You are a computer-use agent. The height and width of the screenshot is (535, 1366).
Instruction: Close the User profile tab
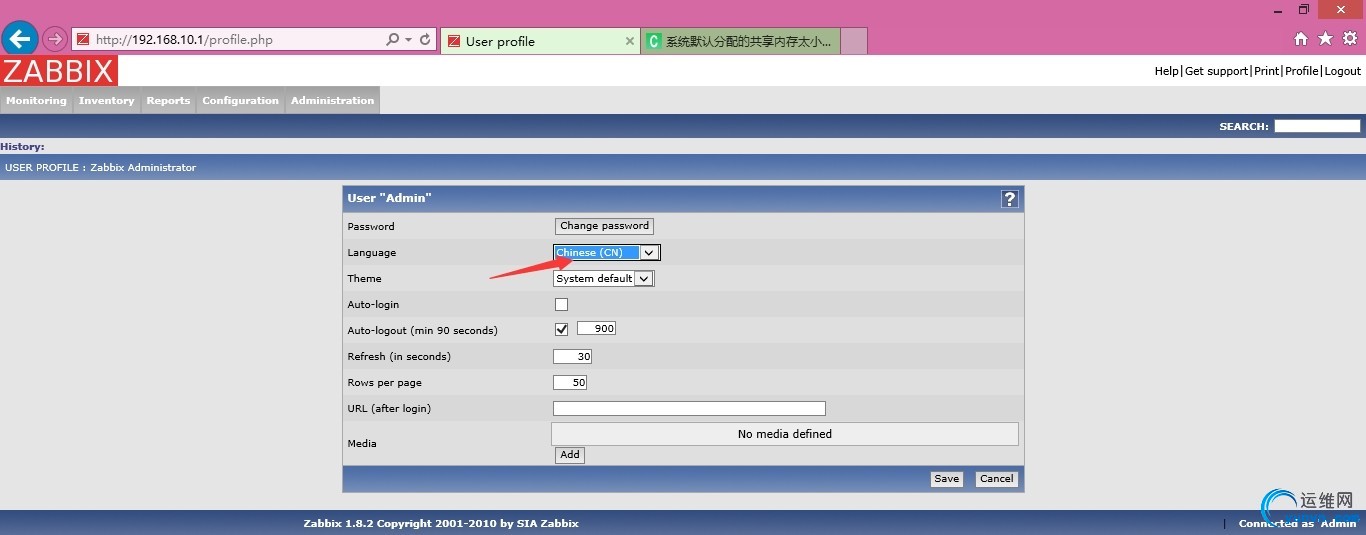point(629,41)
